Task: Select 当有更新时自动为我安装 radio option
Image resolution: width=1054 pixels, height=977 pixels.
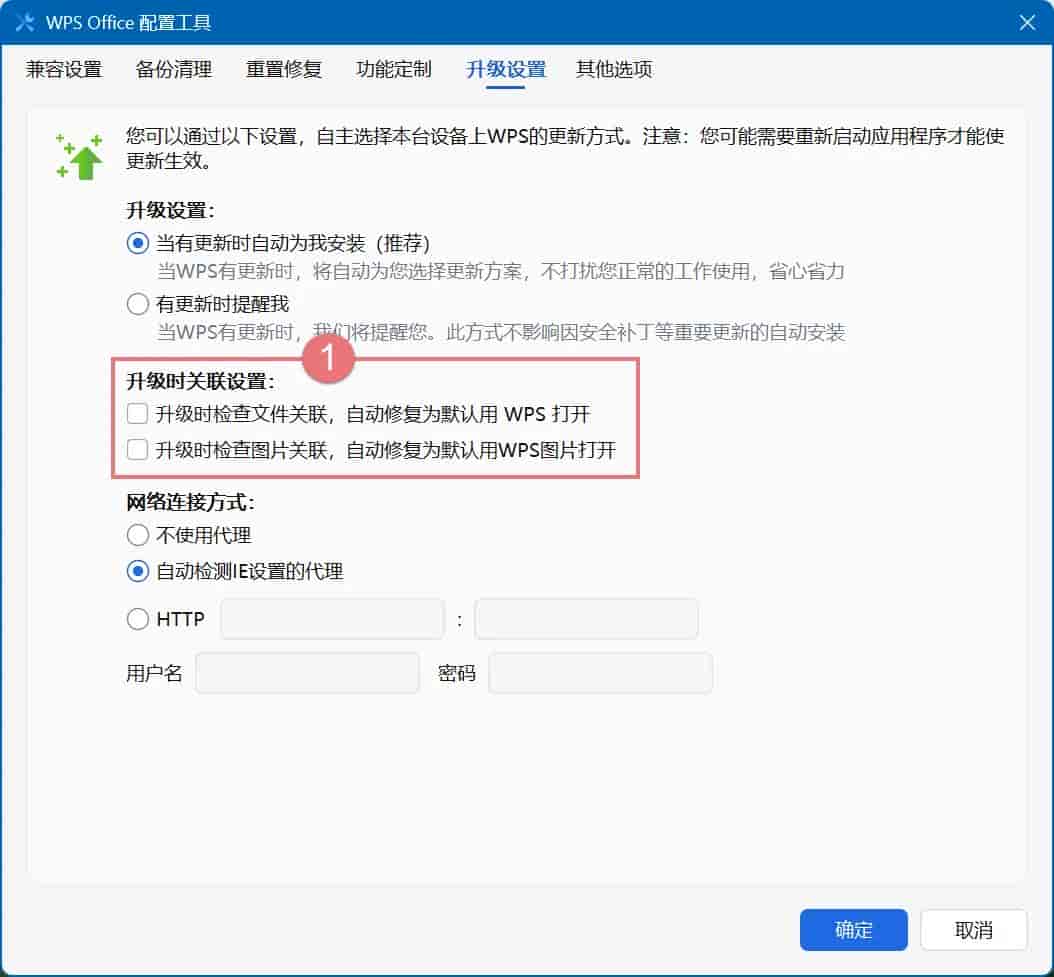Action: click(x=138, y=243)
